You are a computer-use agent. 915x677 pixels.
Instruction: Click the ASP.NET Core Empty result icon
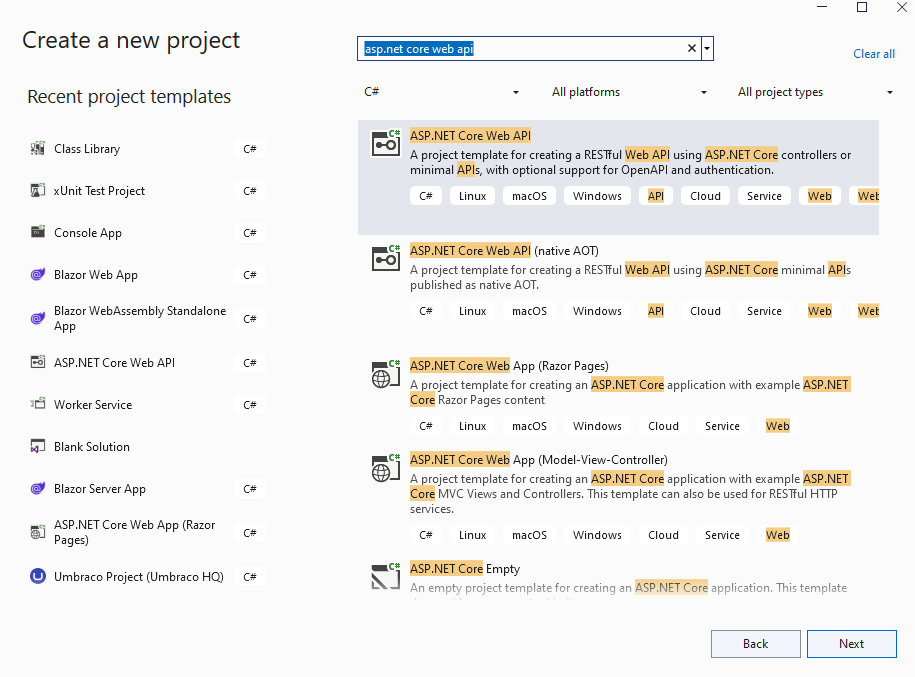[386, 577]
